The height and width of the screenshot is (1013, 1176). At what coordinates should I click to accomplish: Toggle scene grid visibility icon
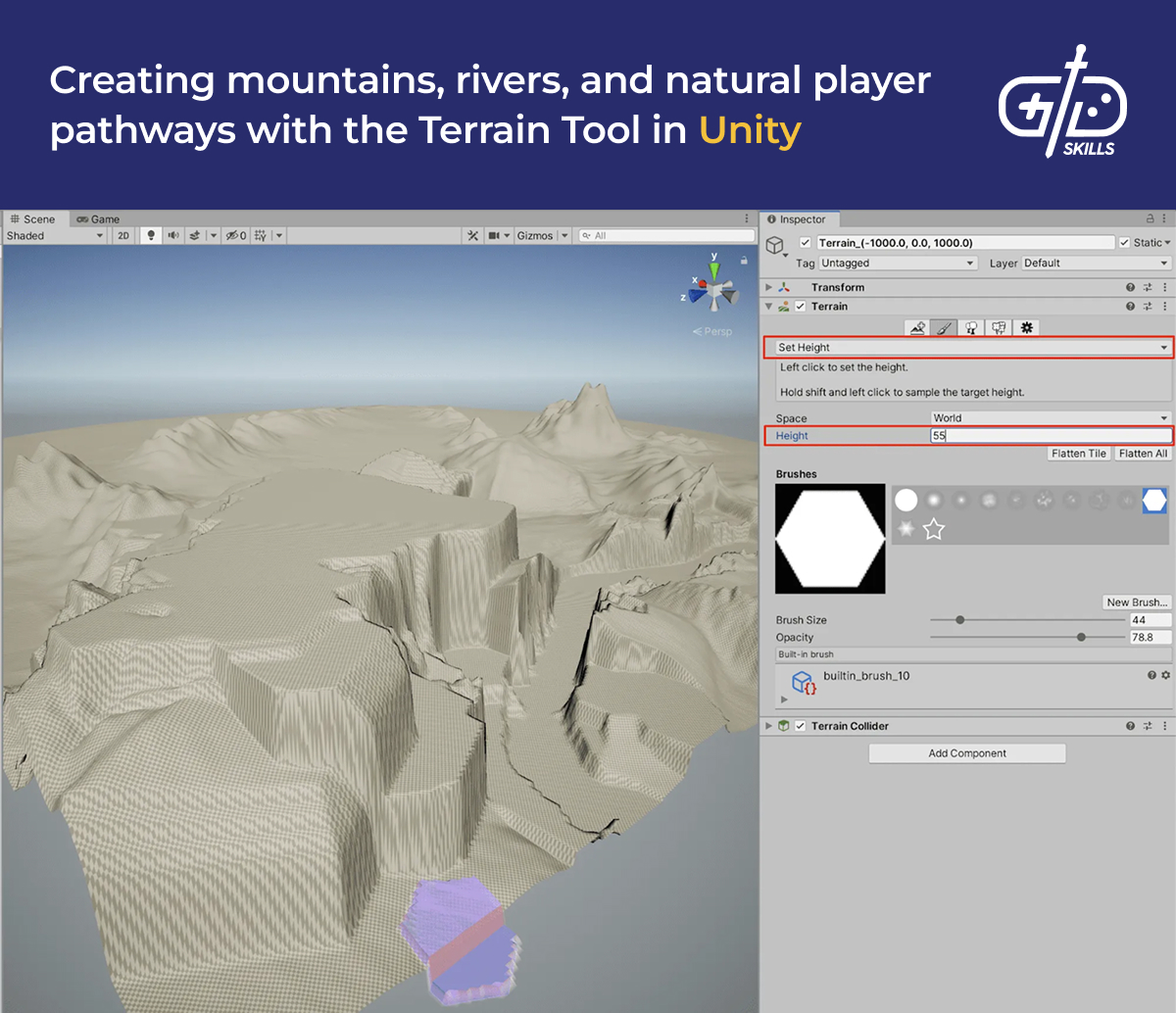(260, 235)
